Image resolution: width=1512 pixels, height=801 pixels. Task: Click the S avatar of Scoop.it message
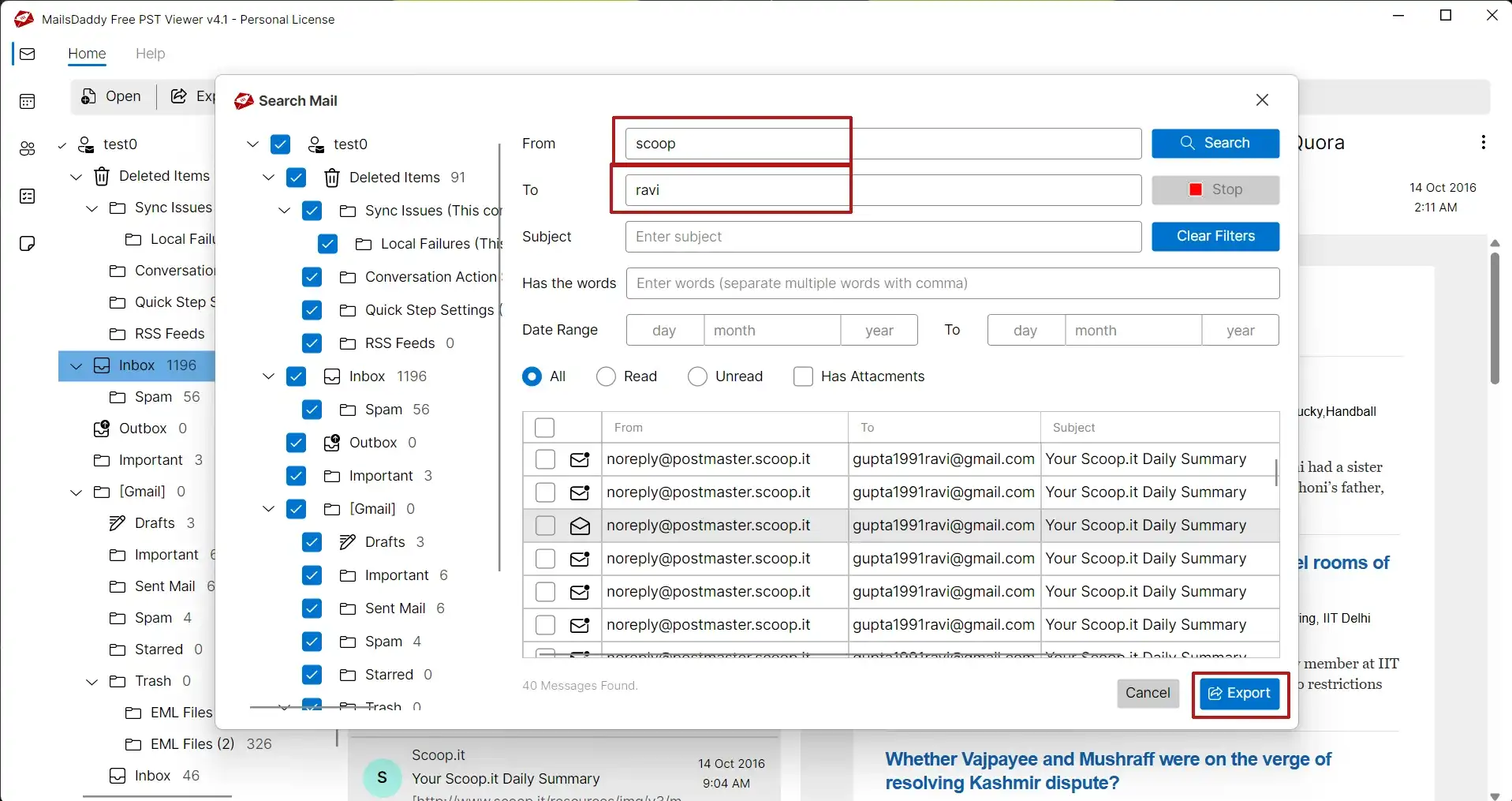(x=383, y=777)
